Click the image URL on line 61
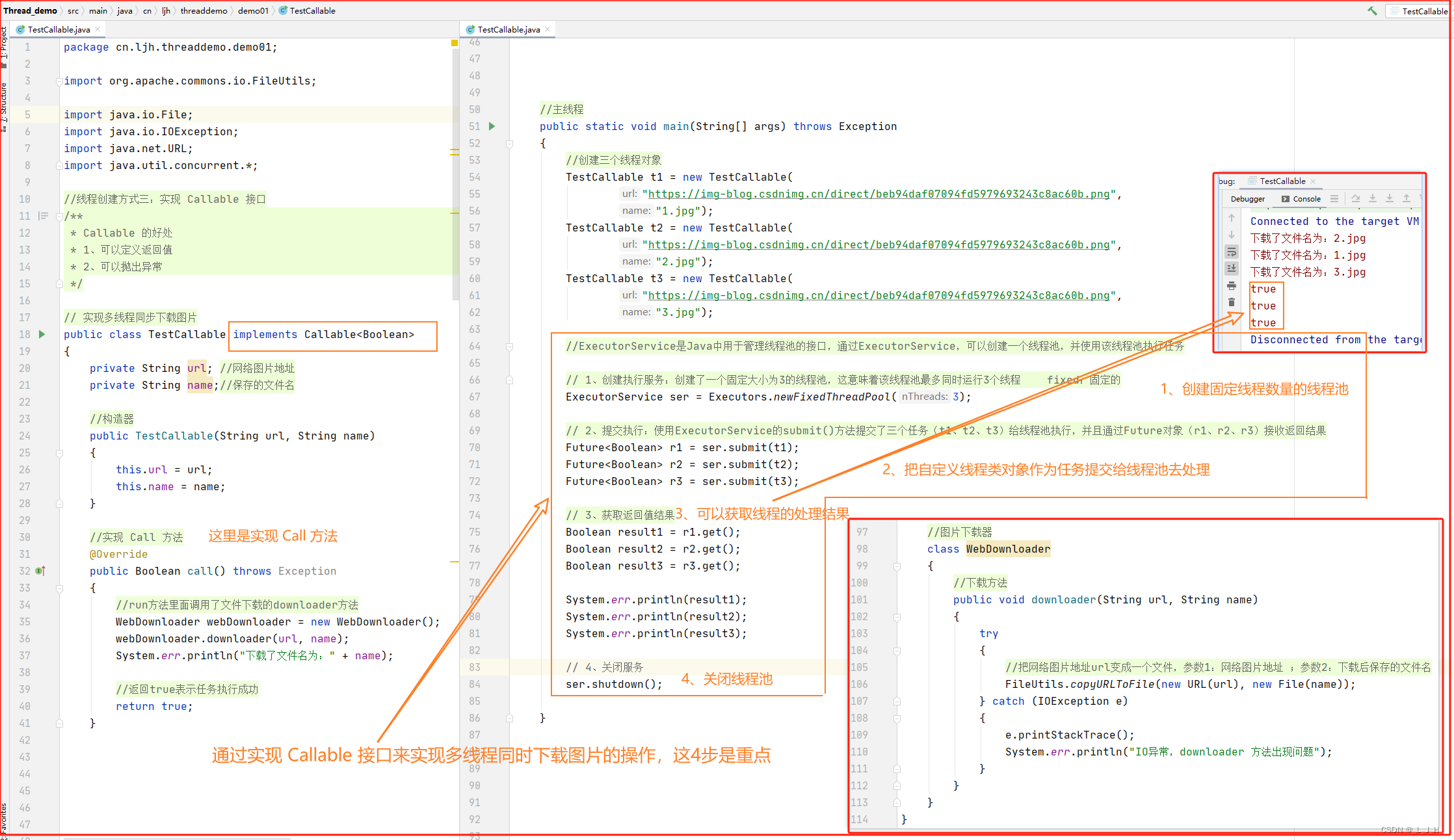Screen dimensions: 1454x840 coord(879,295)
